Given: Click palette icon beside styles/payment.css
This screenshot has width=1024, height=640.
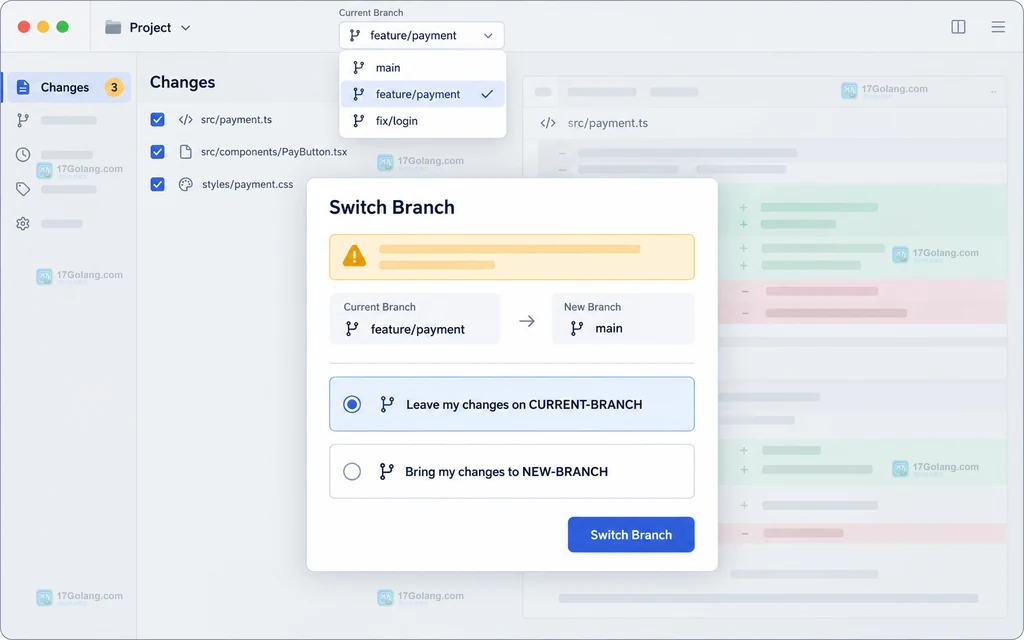Looking at the screenshot, I should [x=185, y=184].
